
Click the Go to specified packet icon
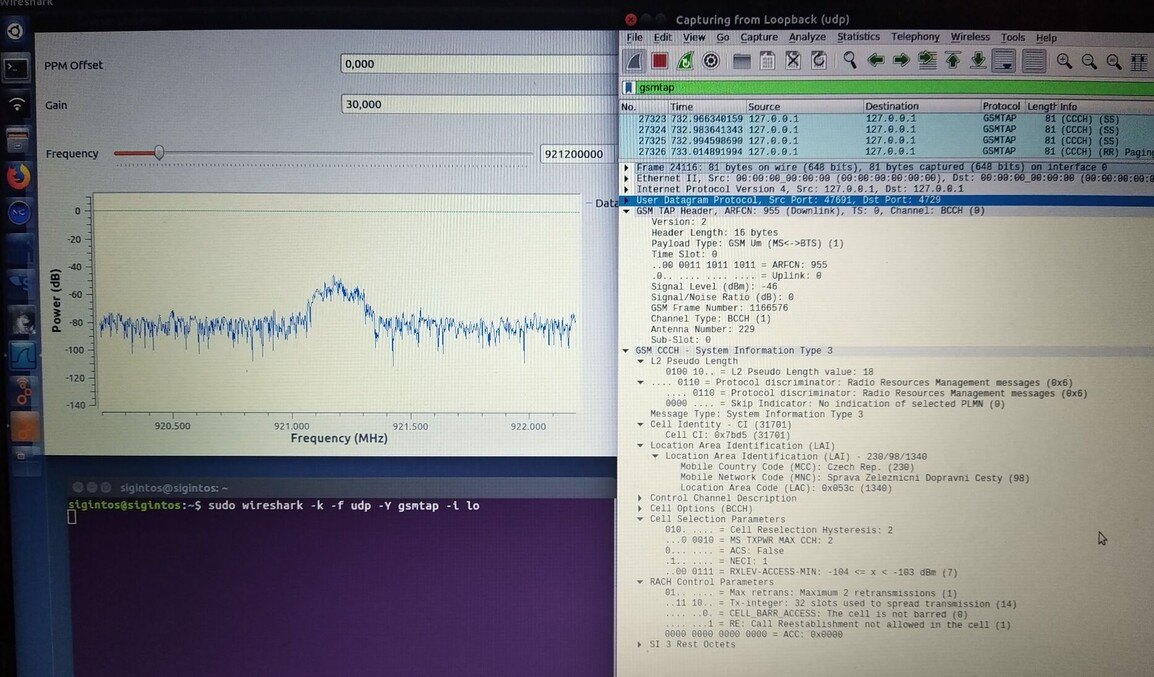(x=927, y=61)
